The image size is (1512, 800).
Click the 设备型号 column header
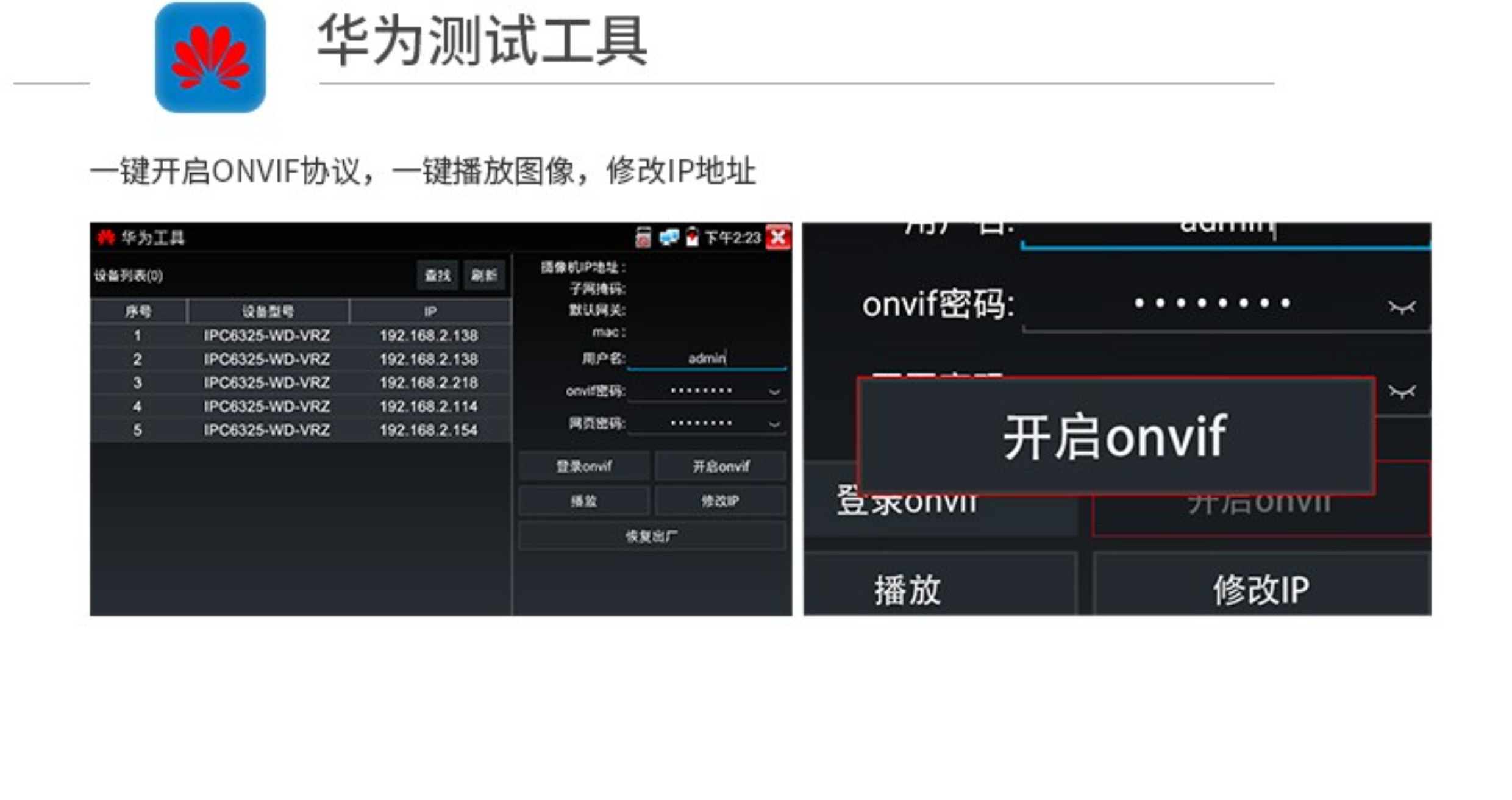tap(268, 312)
